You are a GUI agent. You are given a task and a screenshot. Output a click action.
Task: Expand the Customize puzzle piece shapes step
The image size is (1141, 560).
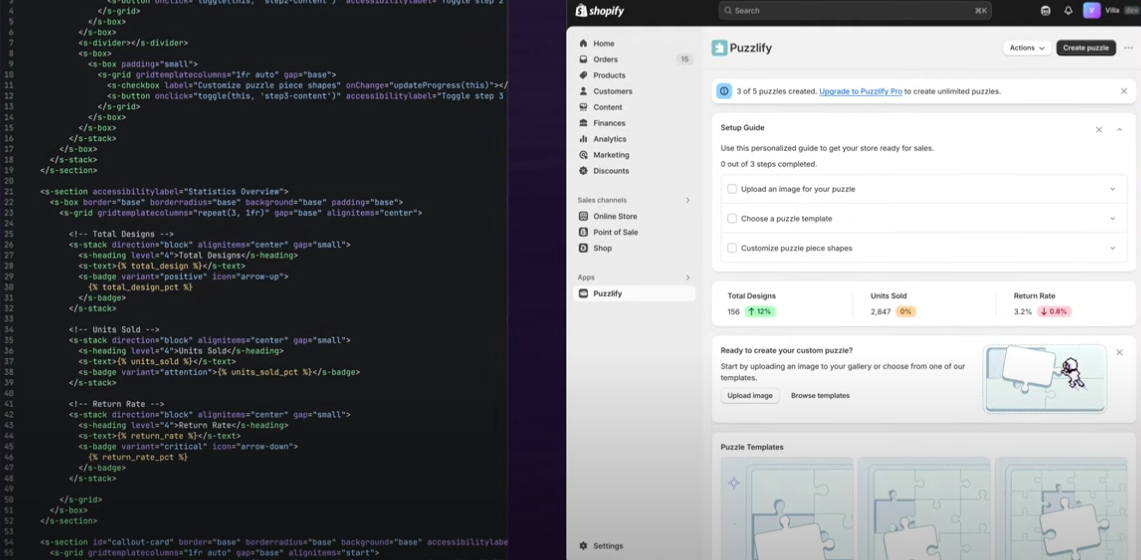pos(1112,248)
